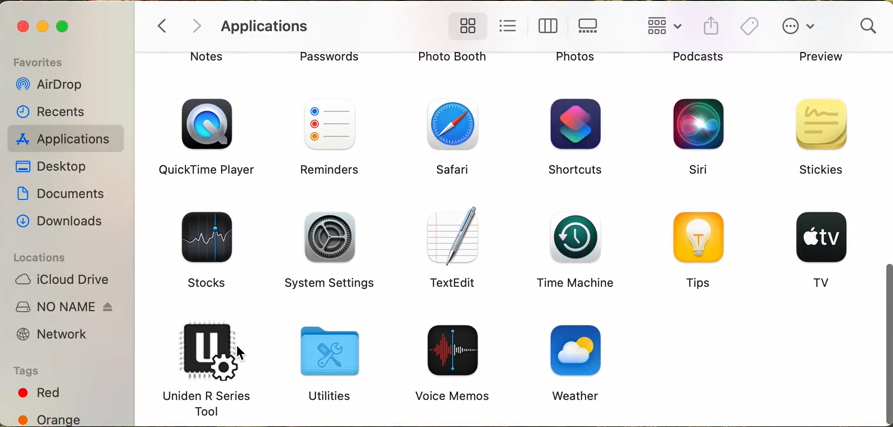893x427 pixels.
Task: Click the Photo Booth app label
Action: [452, 56]
